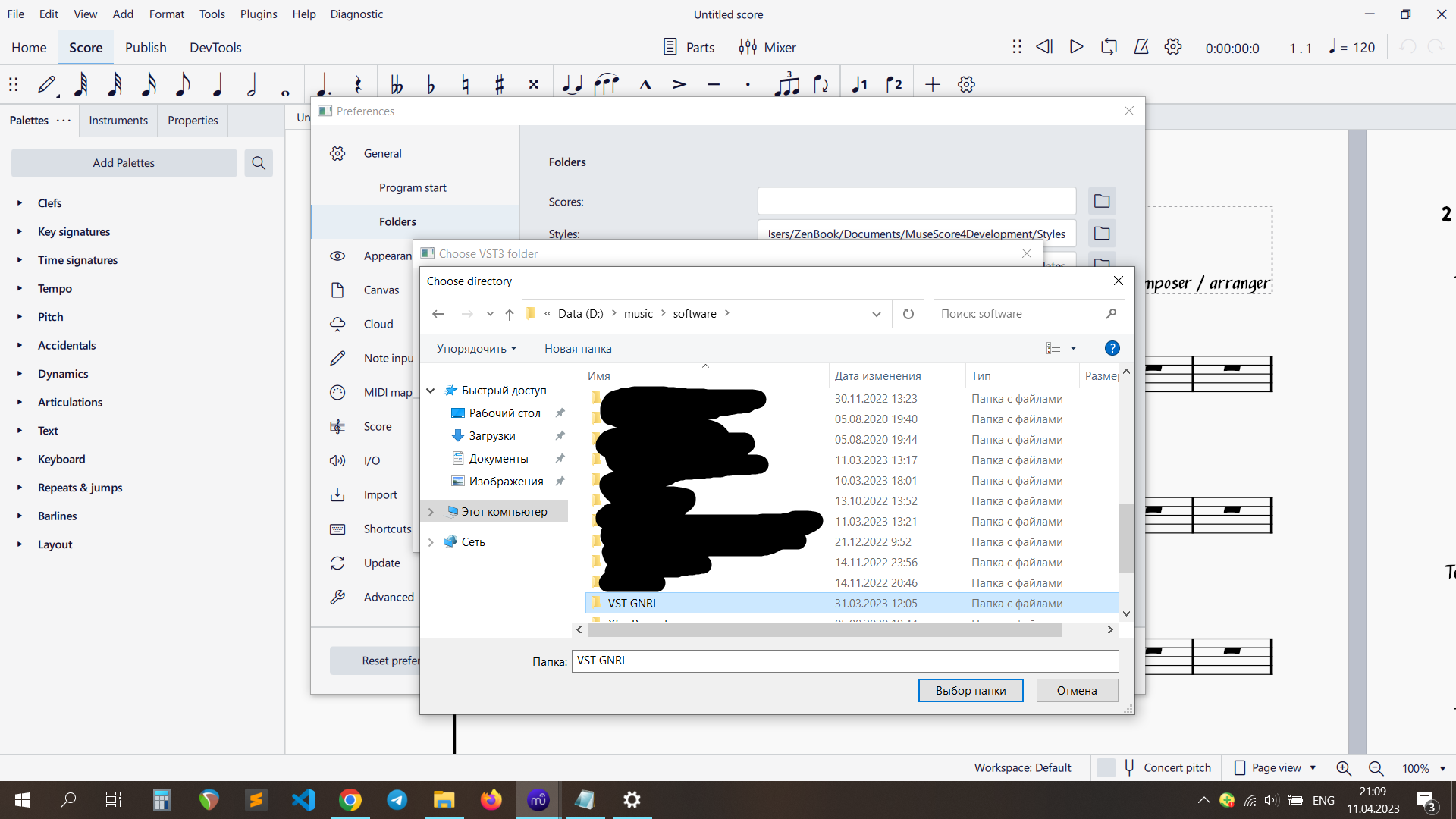The image size is (1456, 819).
Task: Open the Format menu
Action: [166, 14]
